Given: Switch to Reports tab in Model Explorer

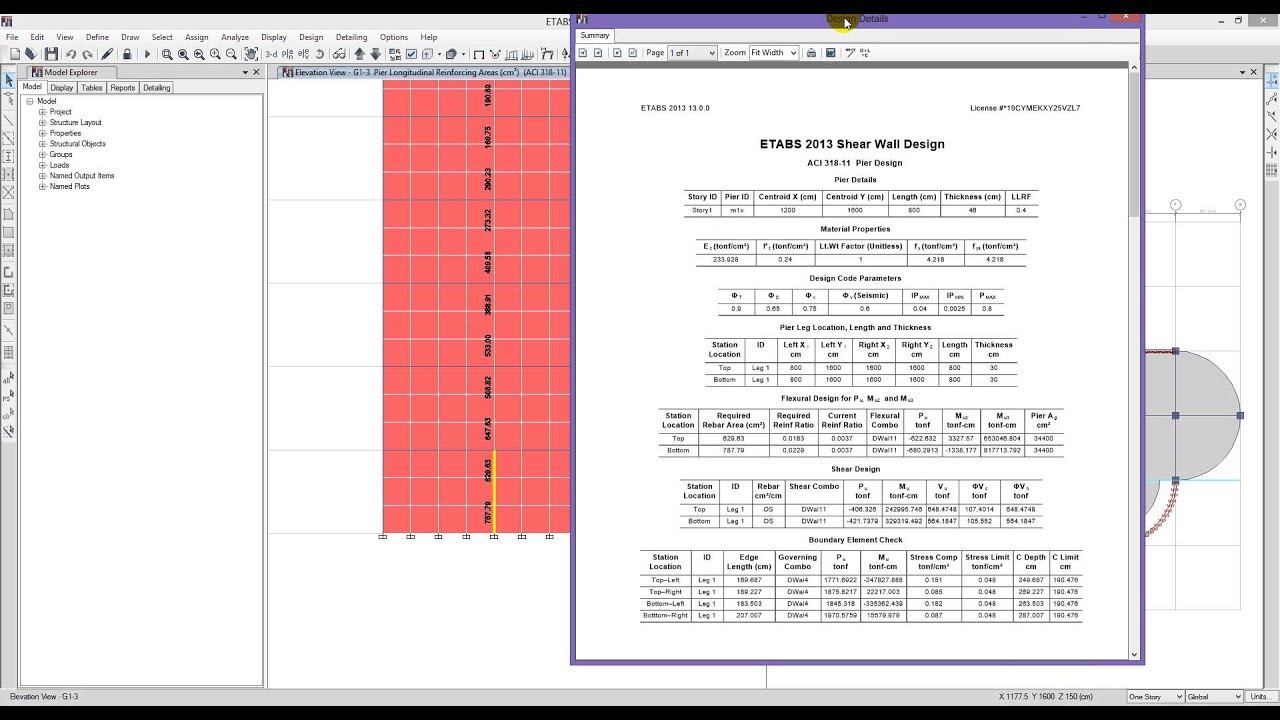Looking at the screenshot, I should tap(123, 88).
